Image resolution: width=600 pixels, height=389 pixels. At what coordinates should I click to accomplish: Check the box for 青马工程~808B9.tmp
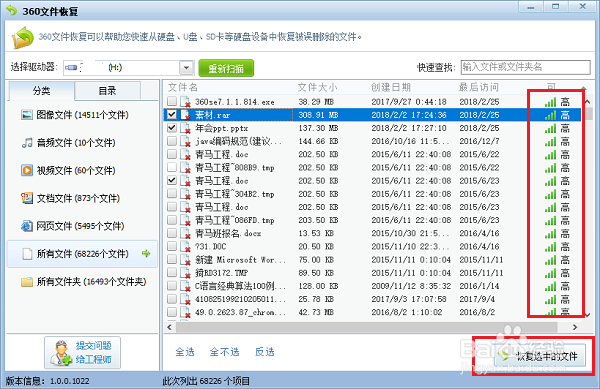click(172, 167)
